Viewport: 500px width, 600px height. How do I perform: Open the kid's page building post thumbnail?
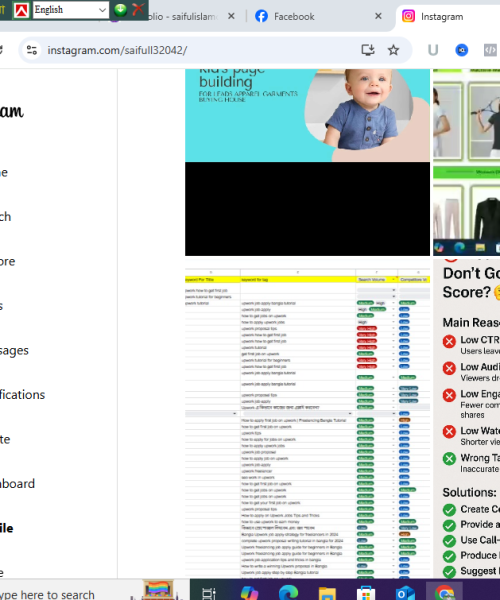308,115
